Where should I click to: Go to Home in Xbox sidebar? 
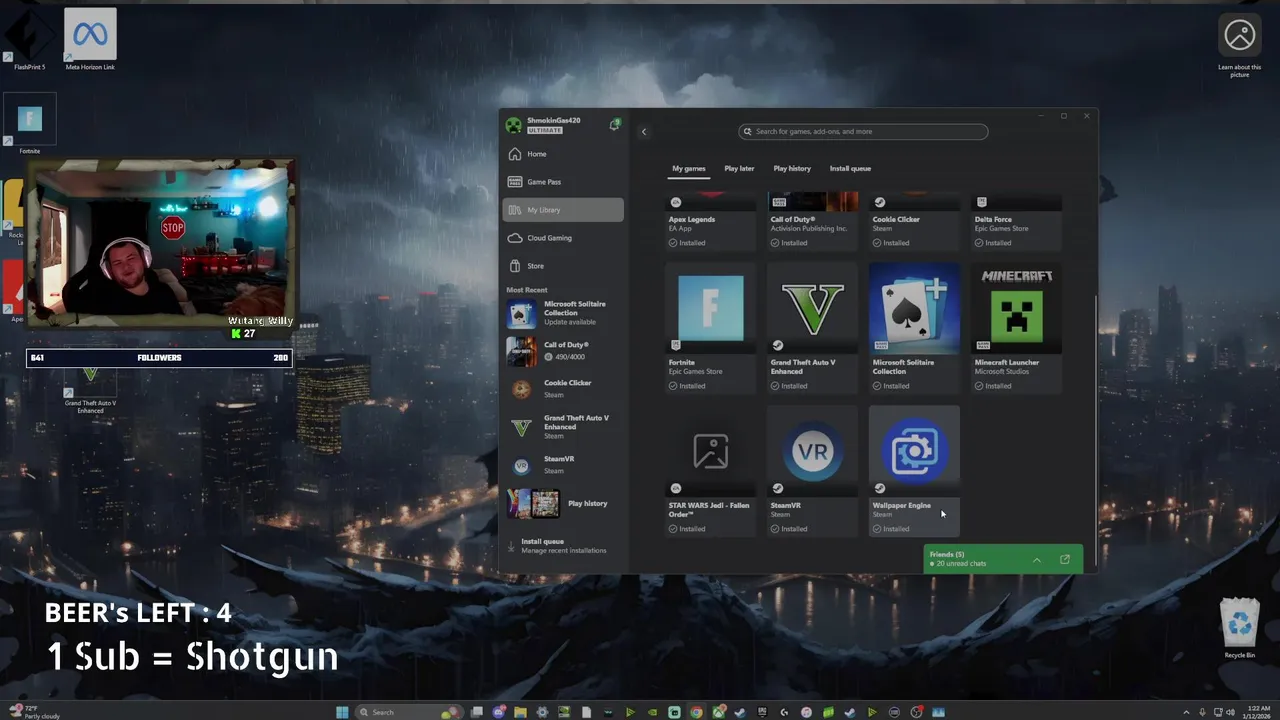click(x=563, y=154)
